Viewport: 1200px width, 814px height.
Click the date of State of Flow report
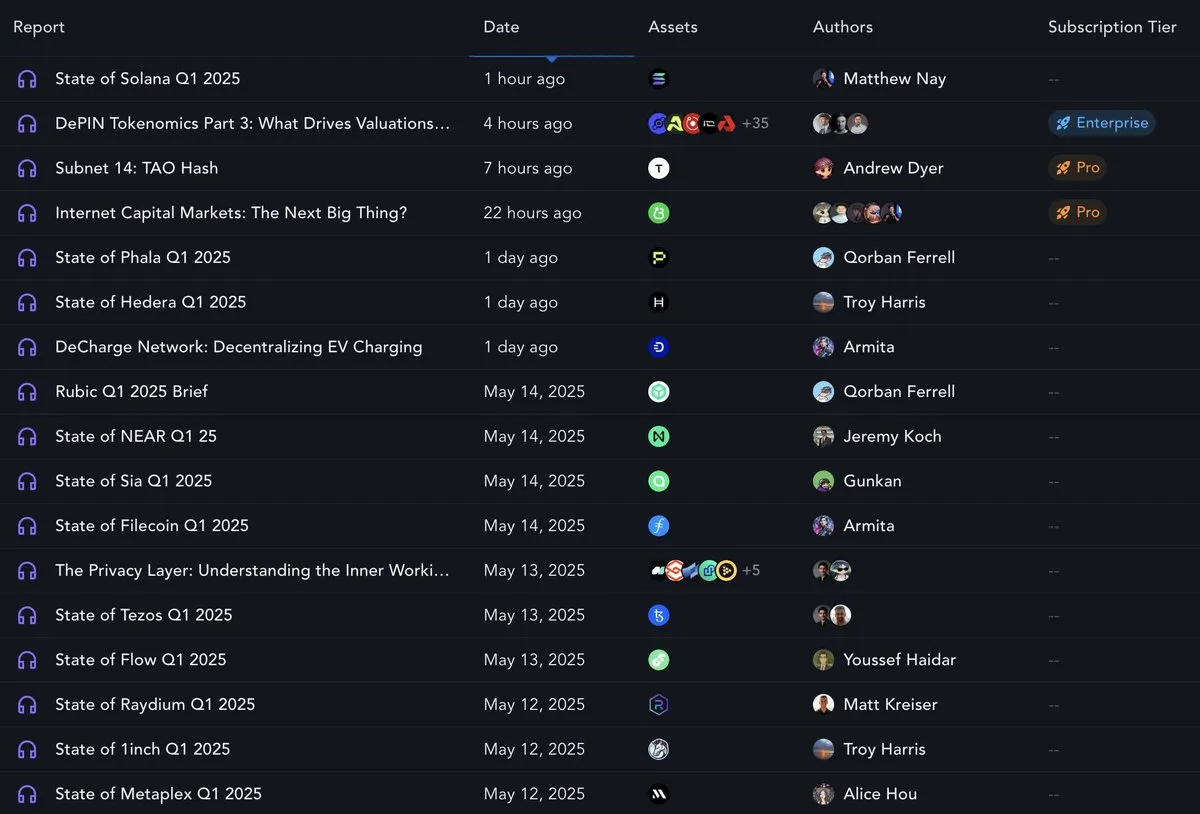534,660
